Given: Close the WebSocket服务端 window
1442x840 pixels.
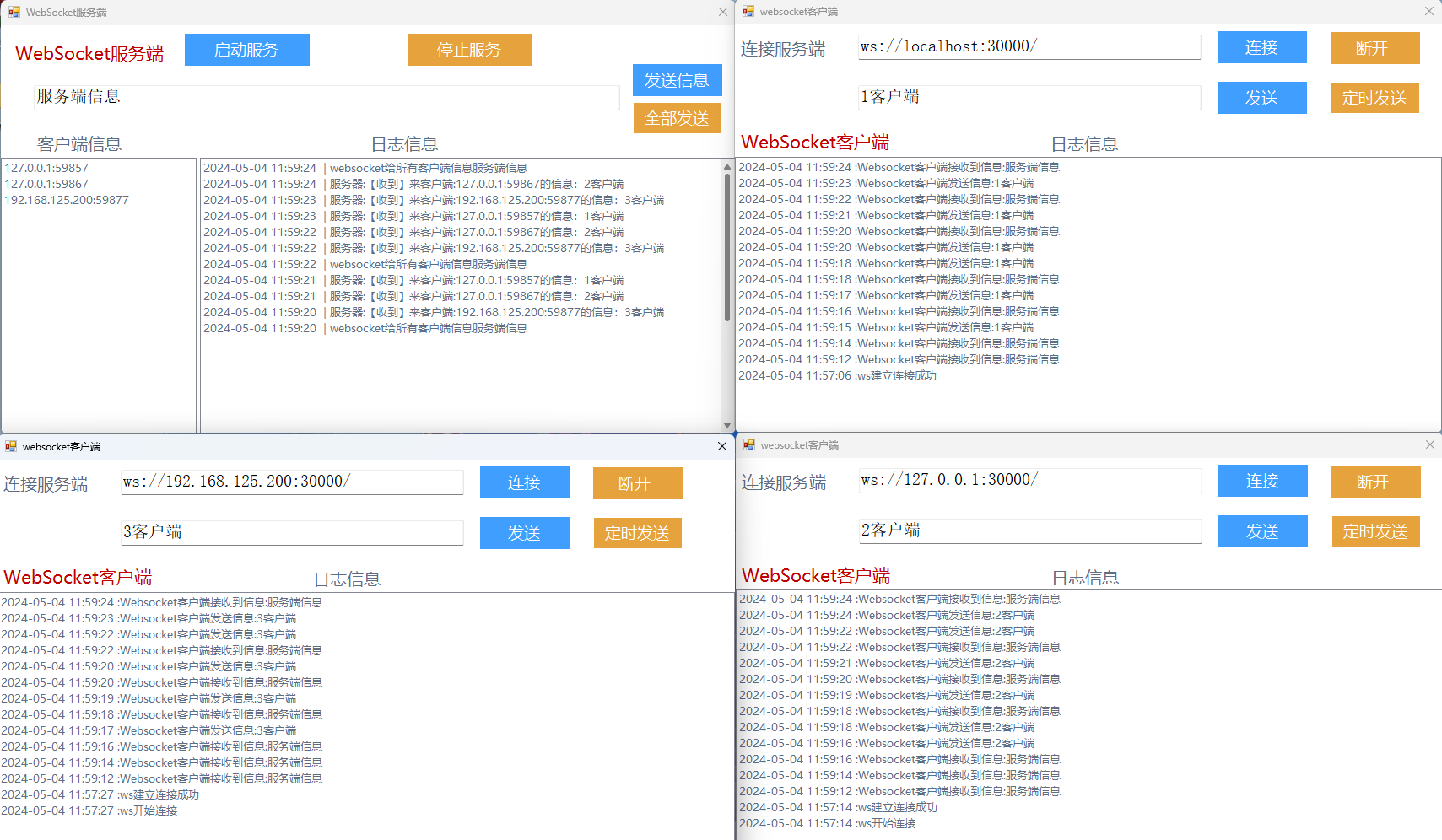Looking at the screenshot, I should 723,12.
